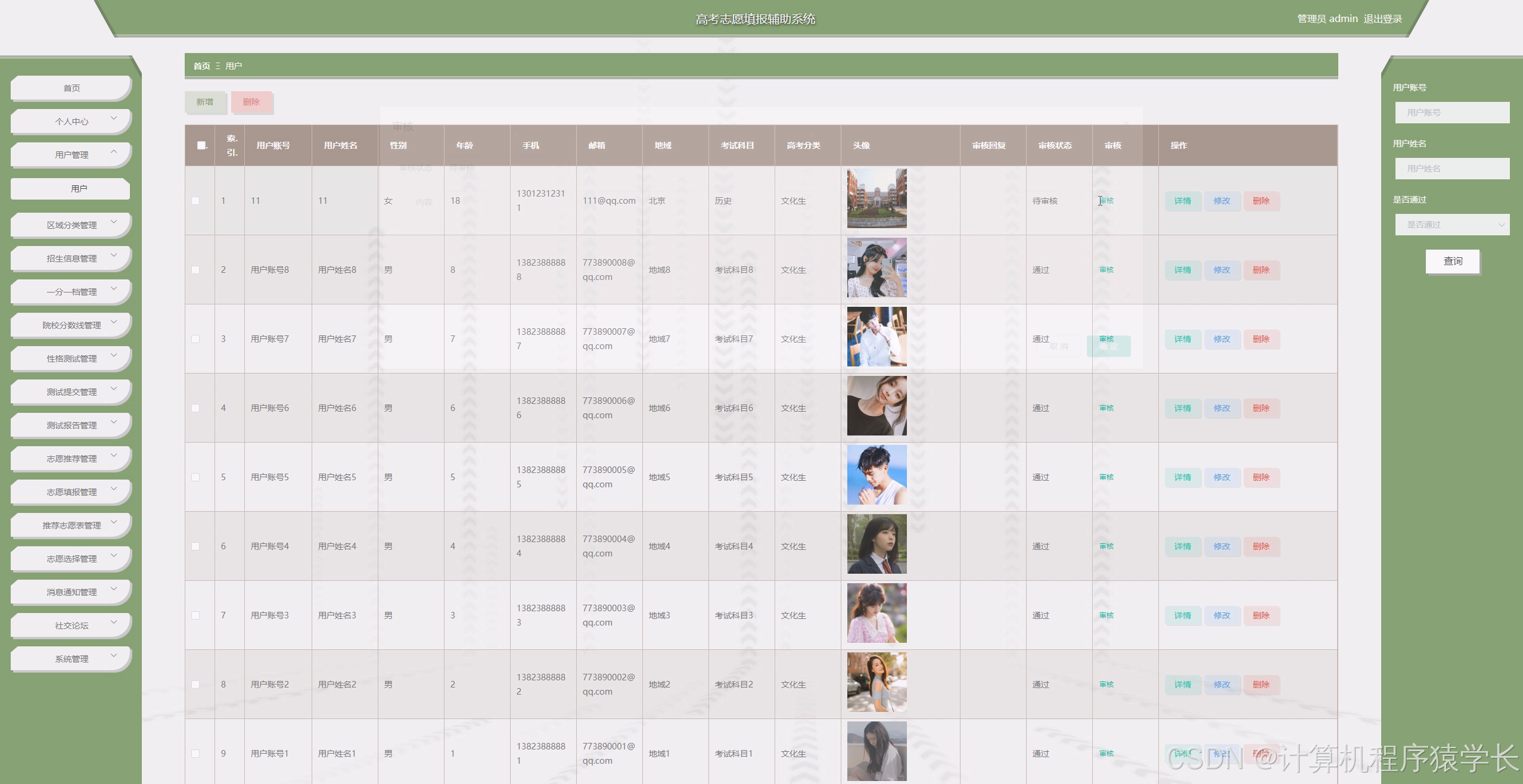Click 退出登录 in the top header

(x=1382, y=19)
